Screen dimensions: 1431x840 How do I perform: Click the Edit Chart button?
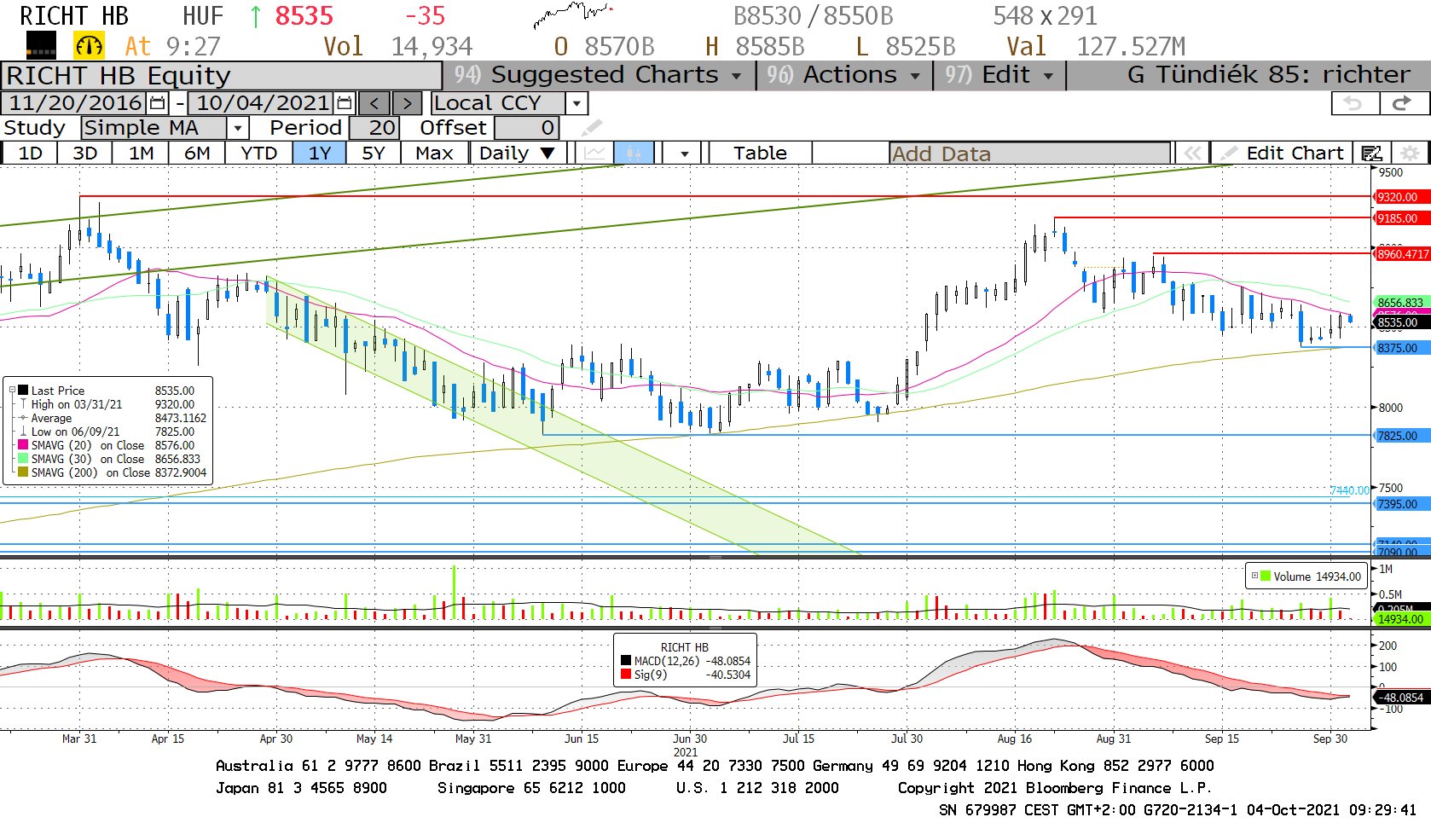1283,154
